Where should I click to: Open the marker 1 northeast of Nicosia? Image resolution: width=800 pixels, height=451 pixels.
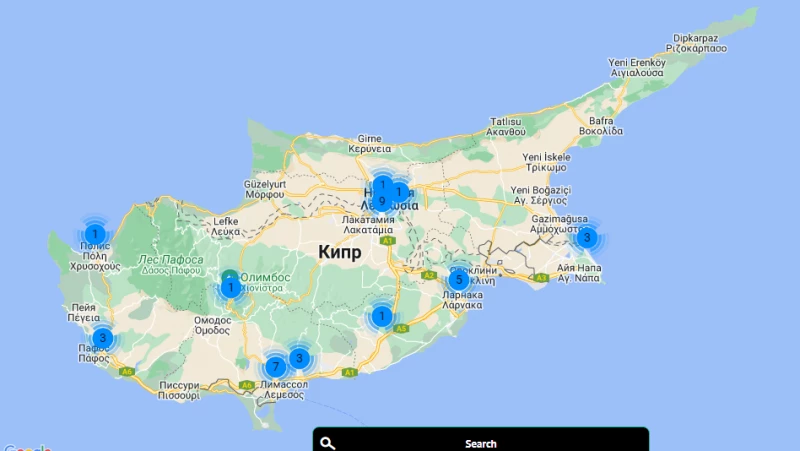[399, 192]
